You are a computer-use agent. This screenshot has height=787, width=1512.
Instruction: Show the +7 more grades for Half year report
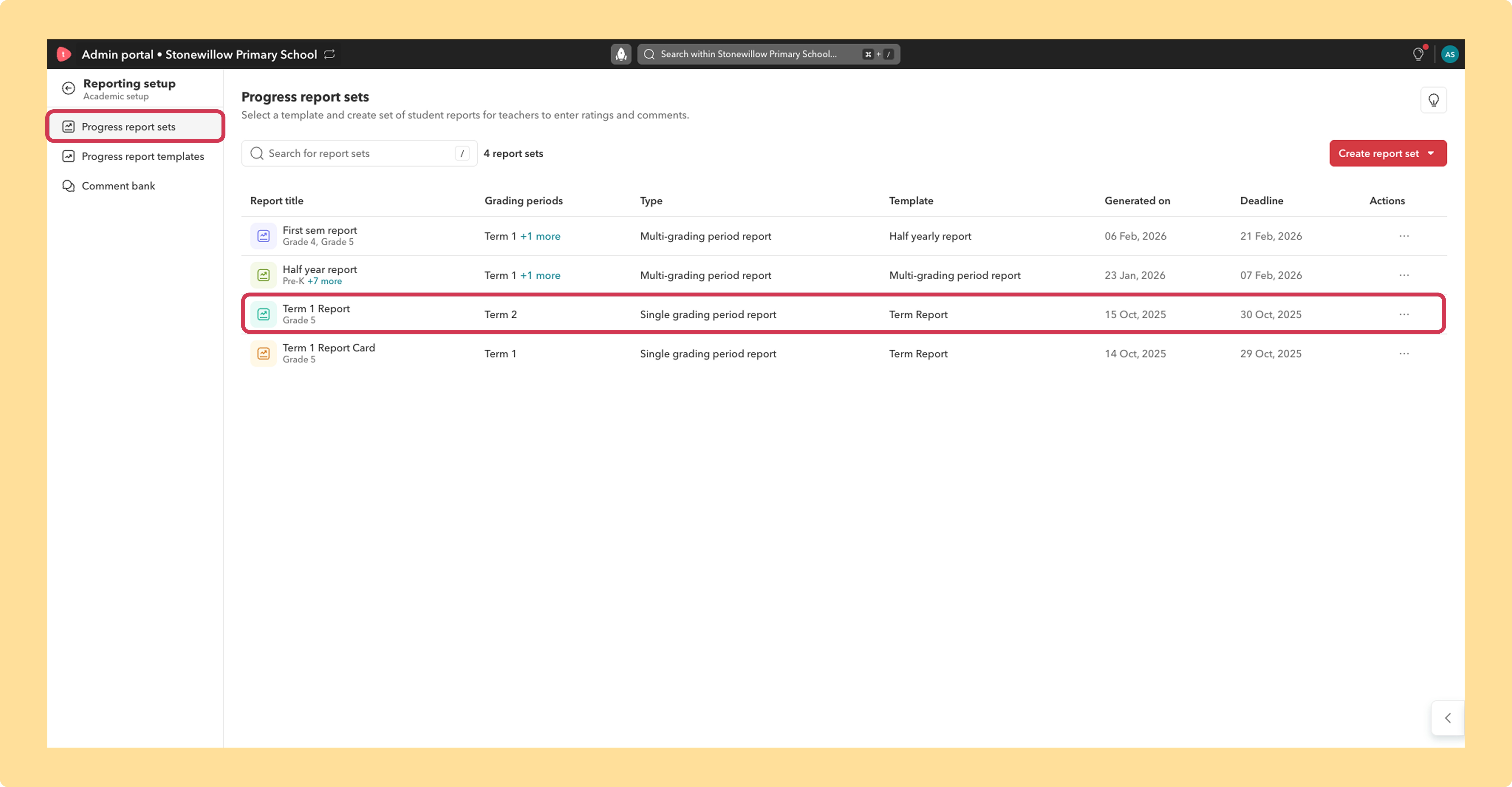(325, 281)
